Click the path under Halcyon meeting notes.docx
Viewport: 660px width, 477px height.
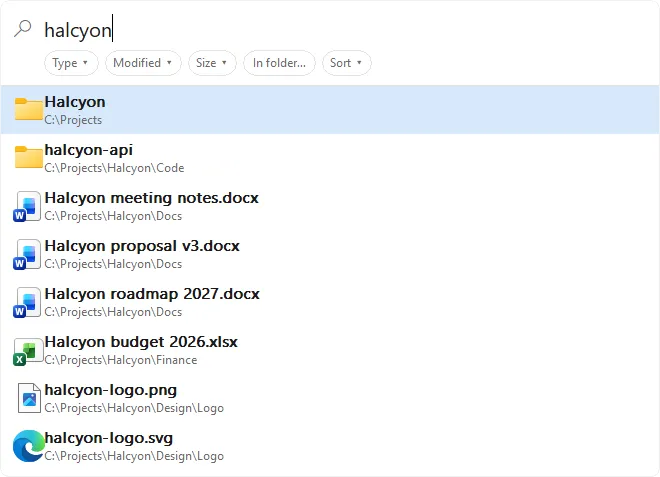[113, 216]
